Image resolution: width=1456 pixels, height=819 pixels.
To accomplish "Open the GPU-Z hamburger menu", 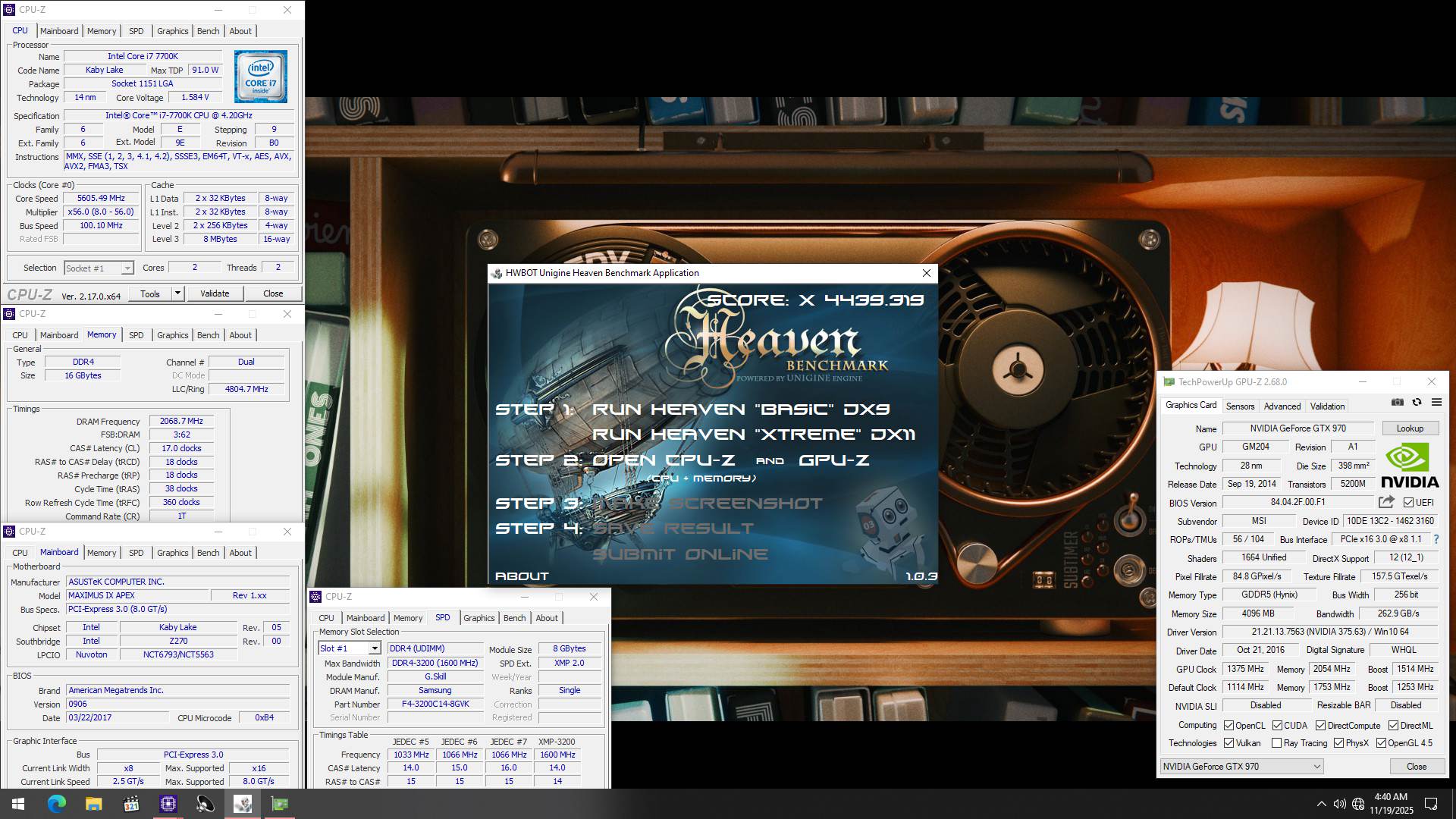I will 1436,403.
